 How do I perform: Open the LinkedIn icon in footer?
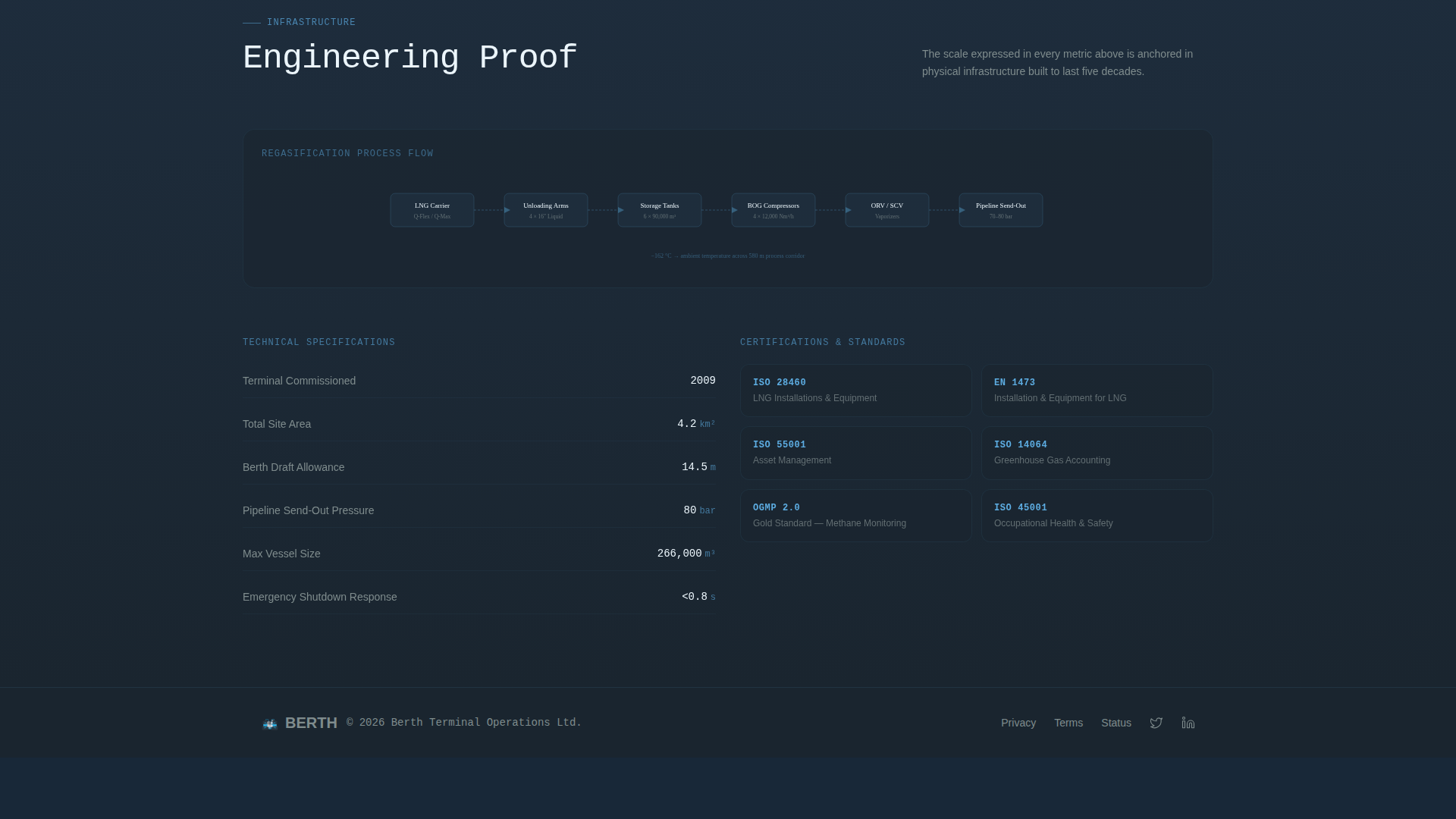pos(1188,723)
